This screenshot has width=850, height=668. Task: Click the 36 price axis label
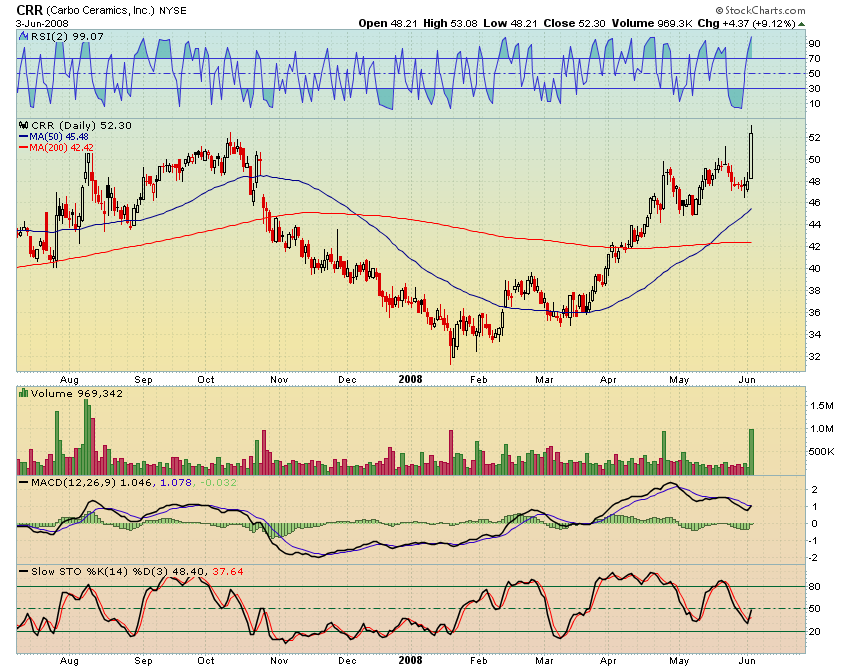(x=814, y=312)
